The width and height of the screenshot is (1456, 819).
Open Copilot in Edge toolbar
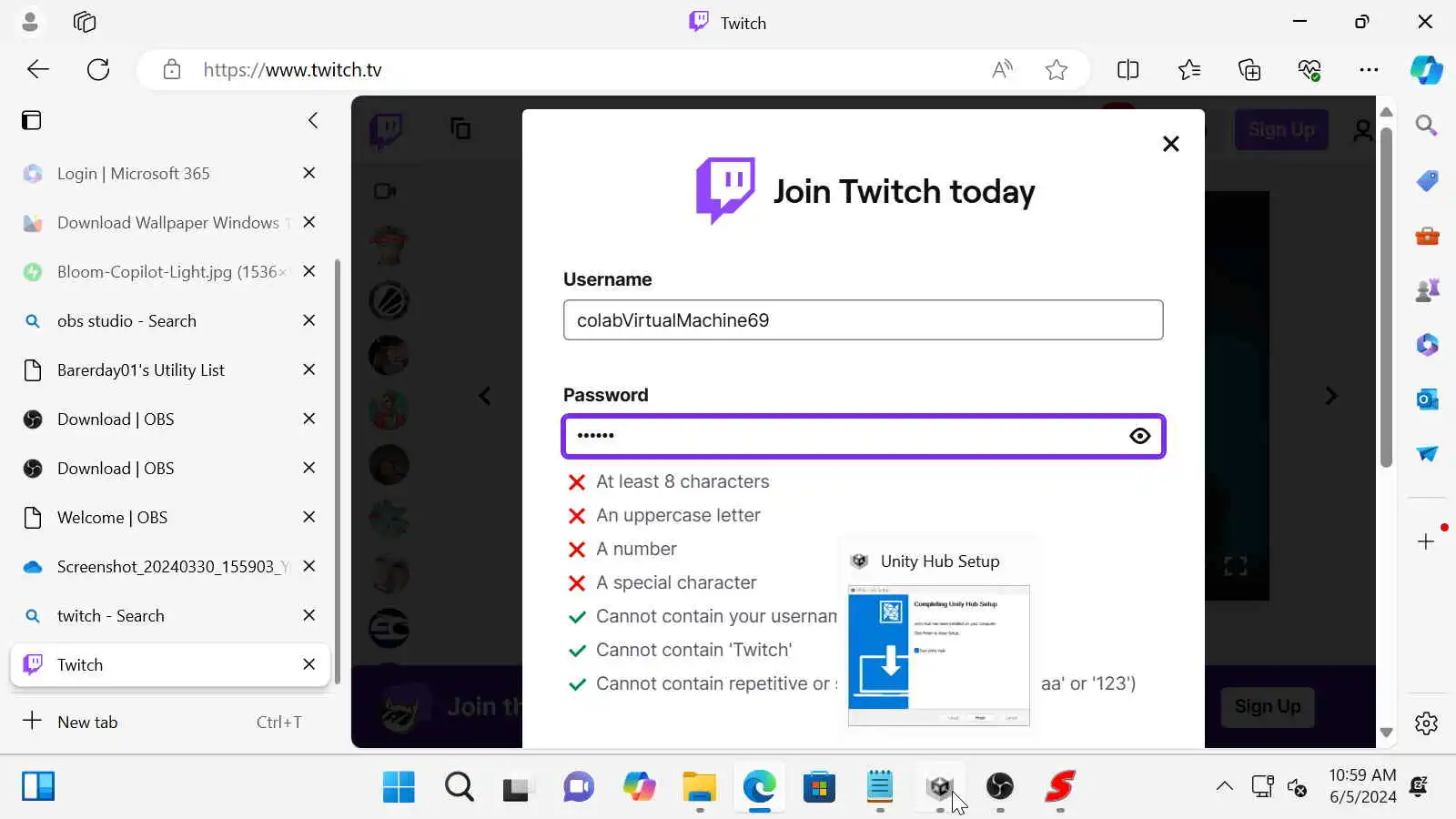1426,69
